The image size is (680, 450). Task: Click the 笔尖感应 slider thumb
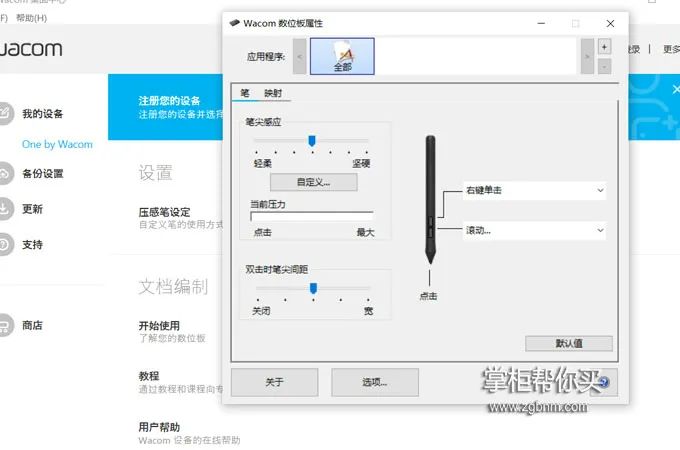[x=312, y=141]
